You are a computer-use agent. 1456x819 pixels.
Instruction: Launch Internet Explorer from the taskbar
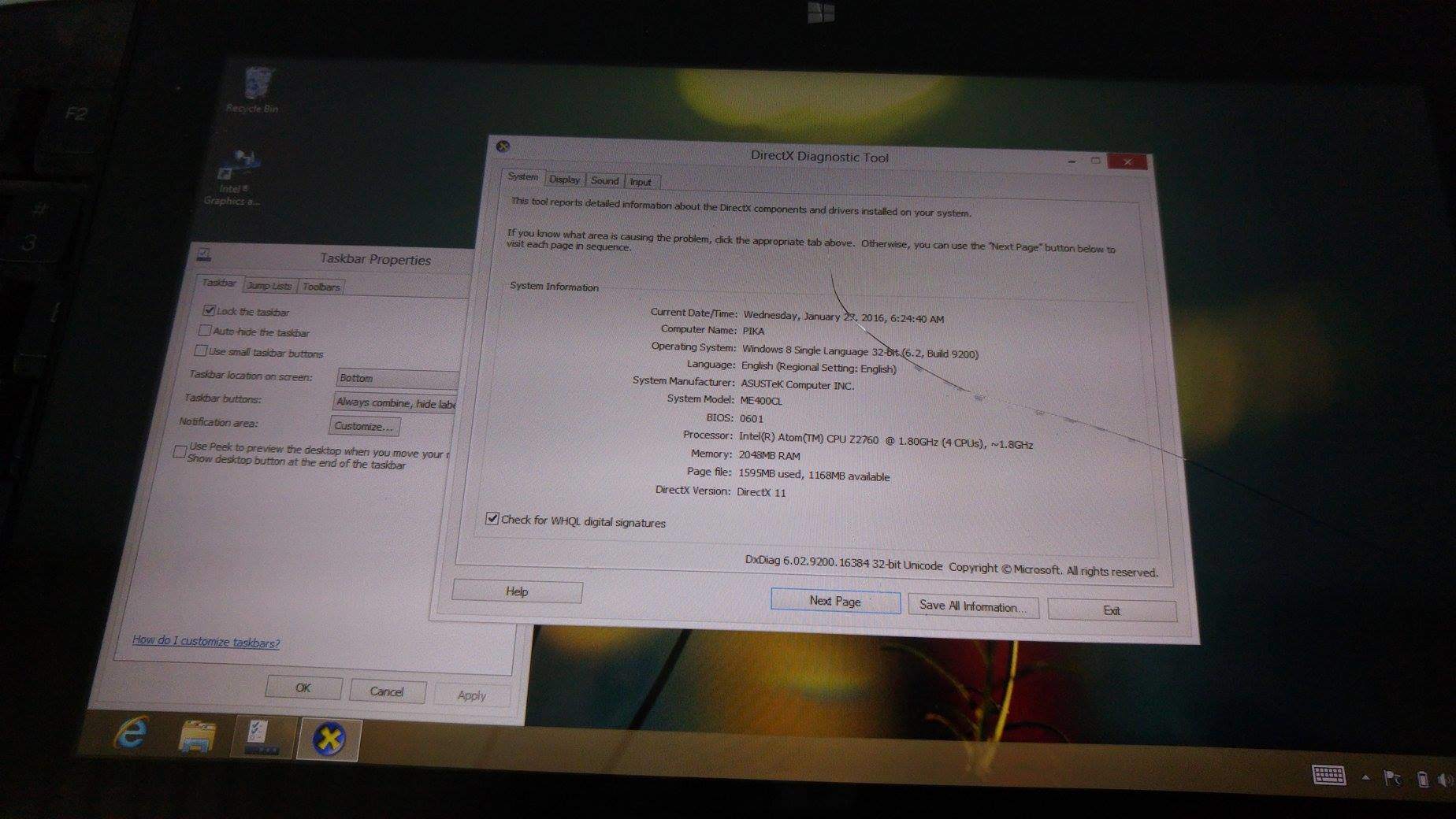132,733
